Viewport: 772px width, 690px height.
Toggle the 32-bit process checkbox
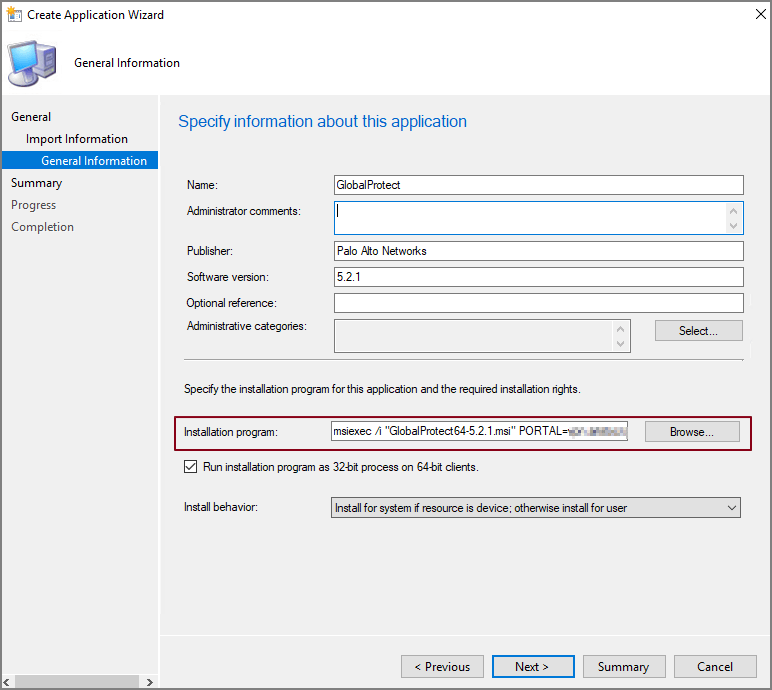click(191, 466)
